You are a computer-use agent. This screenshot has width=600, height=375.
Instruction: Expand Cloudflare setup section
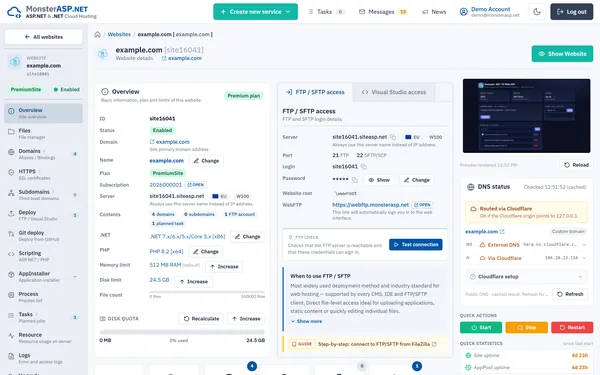526,276
